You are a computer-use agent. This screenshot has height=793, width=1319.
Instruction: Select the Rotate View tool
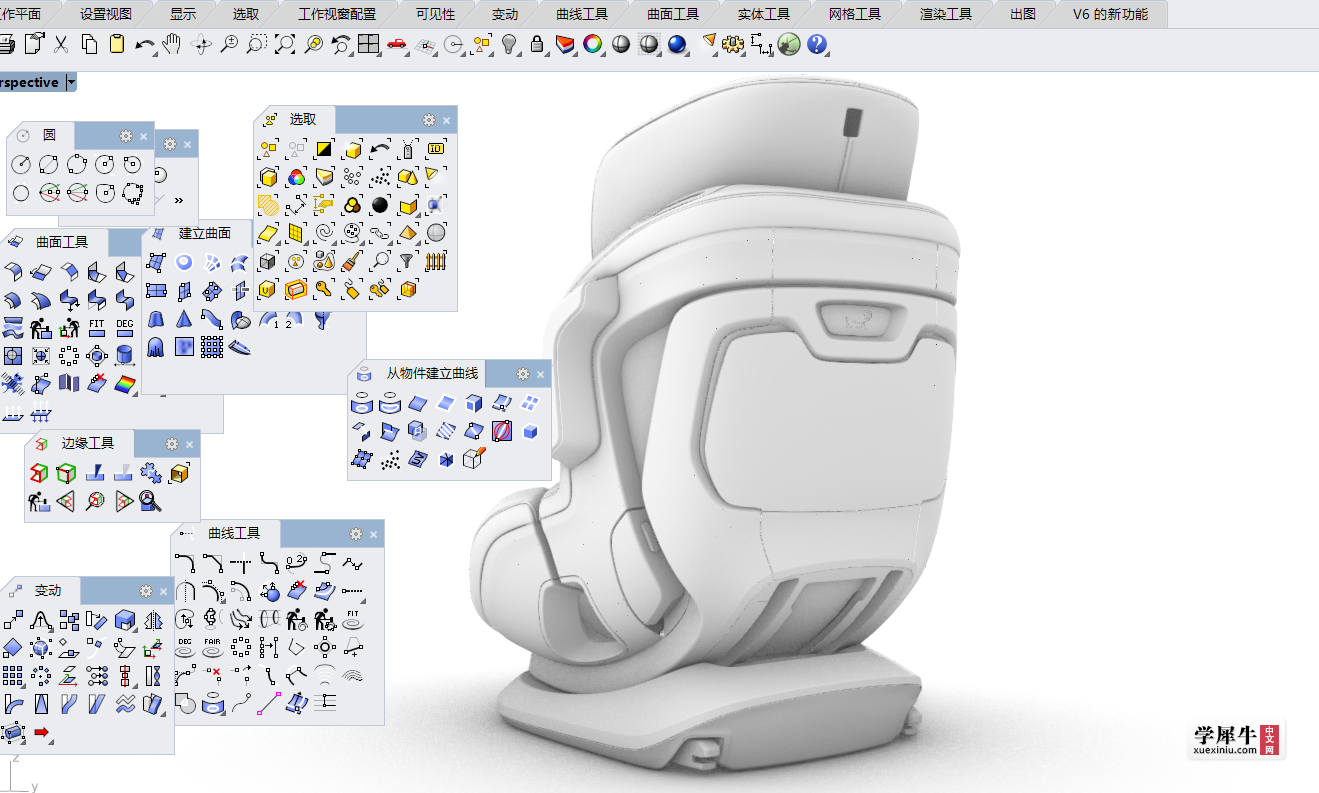pos(201,44)
